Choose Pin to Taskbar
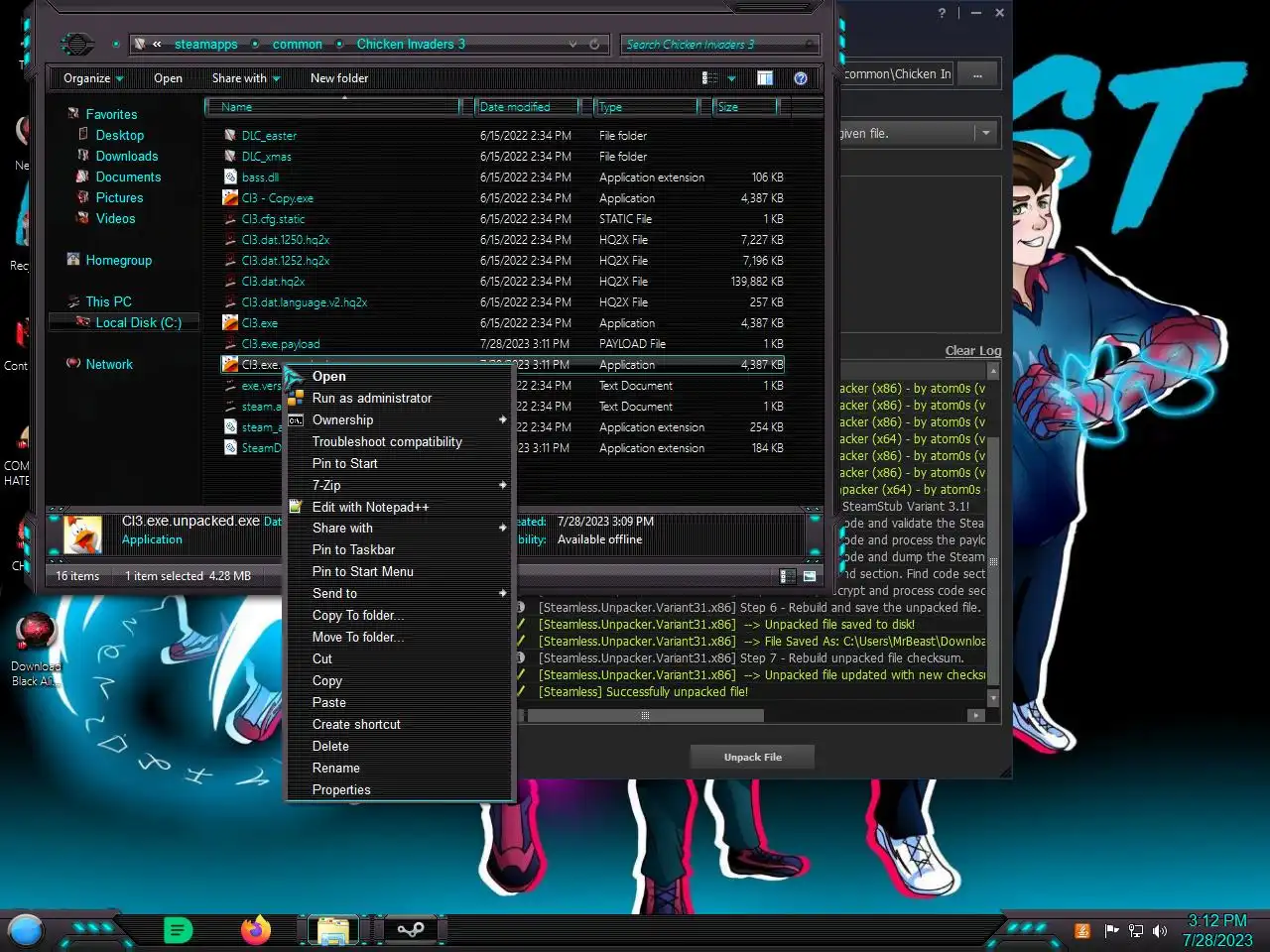Viewport: 1270px width, 952px height. click(x=399, y=550)
